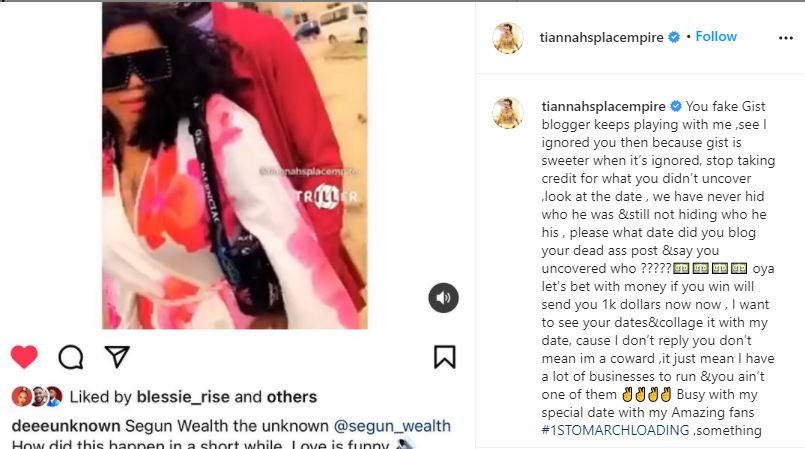The width and height of the screenshot is (805, 449).
Task: Open profile avatar beside the caption
Action: [x=507, y=112]
